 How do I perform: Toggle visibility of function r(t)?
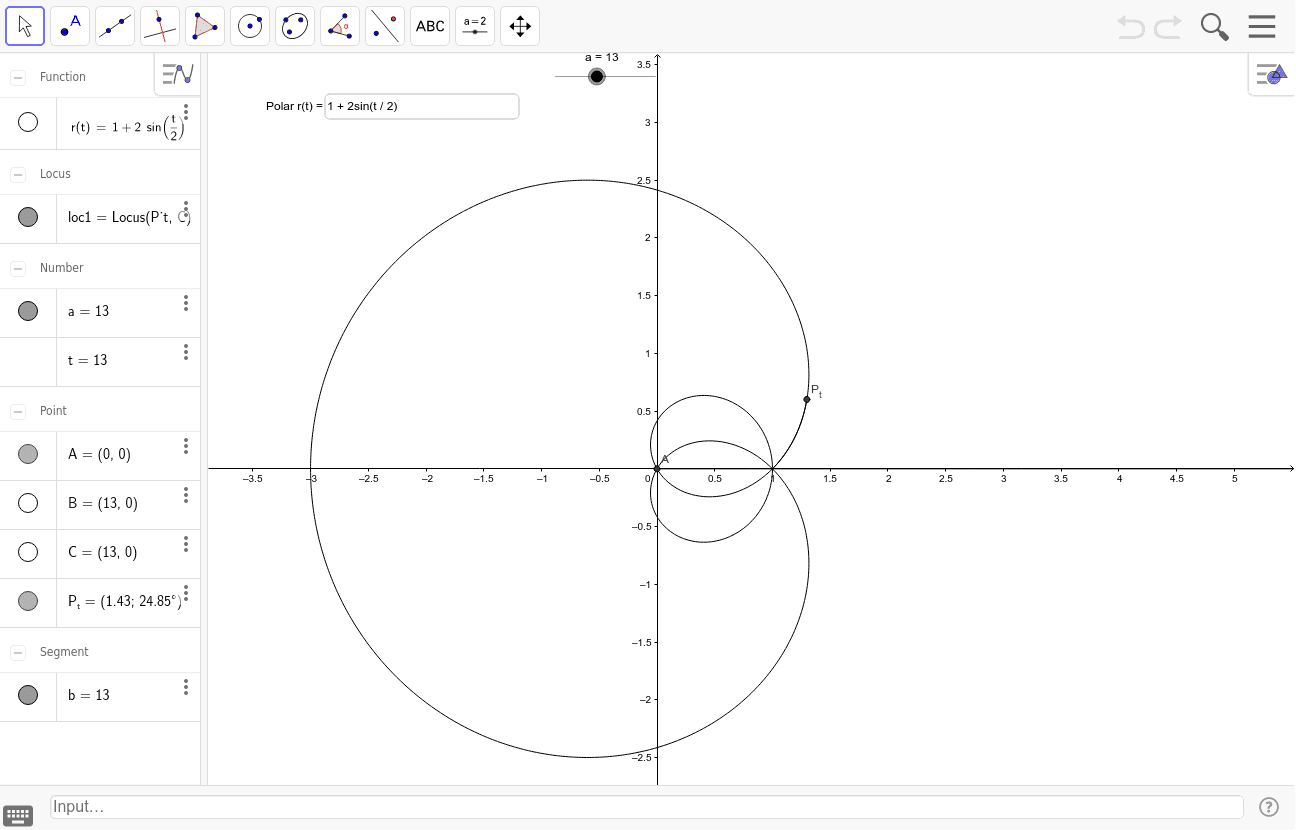click(28, 122)
